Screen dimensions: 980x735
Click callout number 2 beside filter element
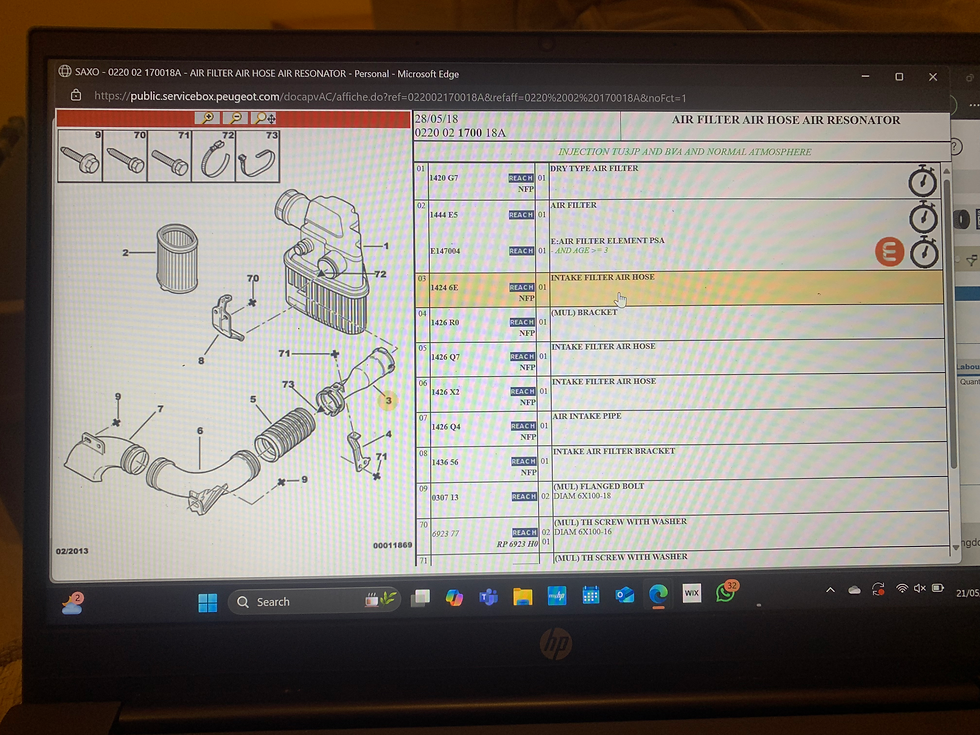tap(126, 252)
